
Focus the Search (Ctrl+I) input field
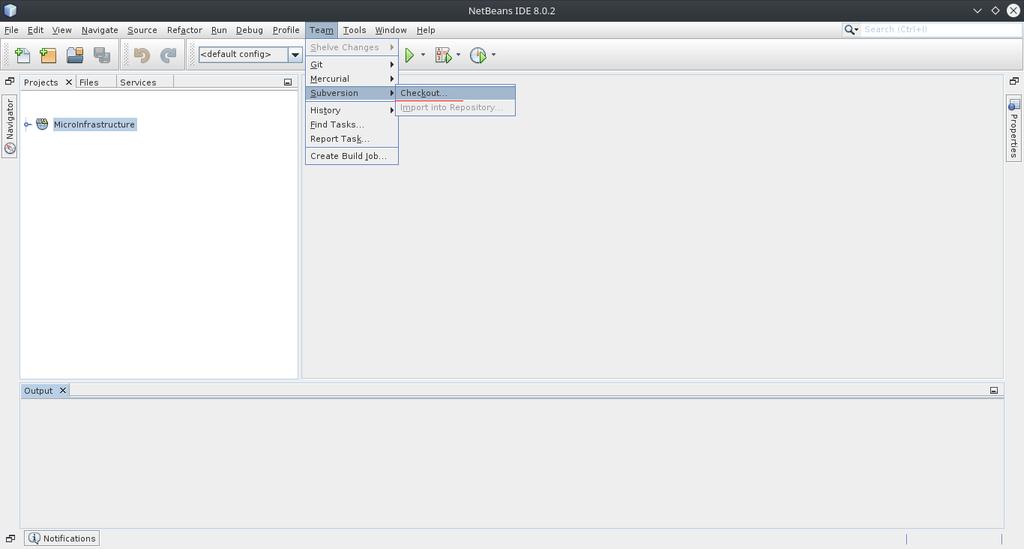[x=940, y=29]
